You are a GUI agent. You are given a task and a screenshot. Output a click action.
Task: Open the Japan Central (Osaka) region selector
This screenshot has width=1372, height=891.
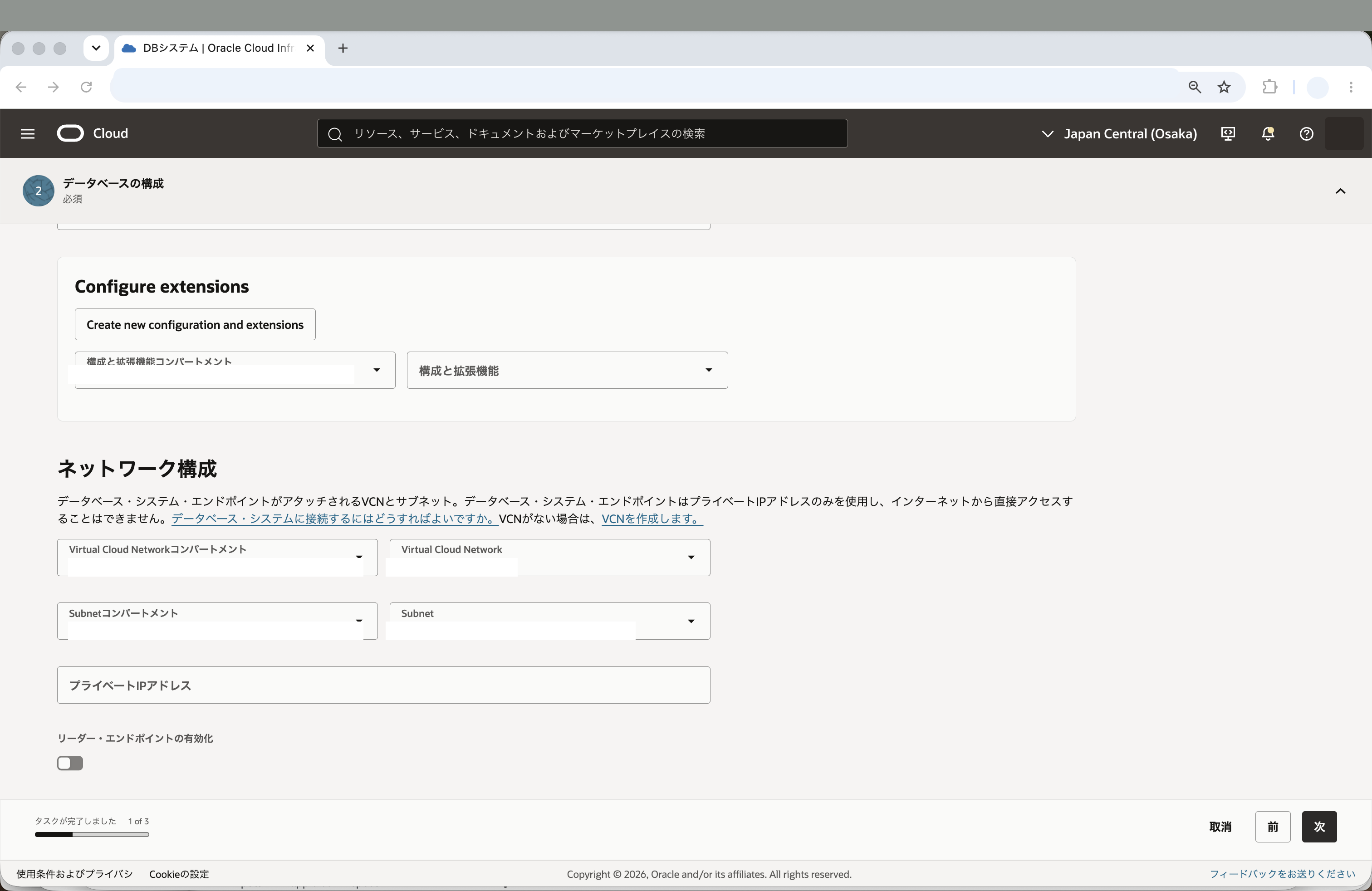[1119, 134]
